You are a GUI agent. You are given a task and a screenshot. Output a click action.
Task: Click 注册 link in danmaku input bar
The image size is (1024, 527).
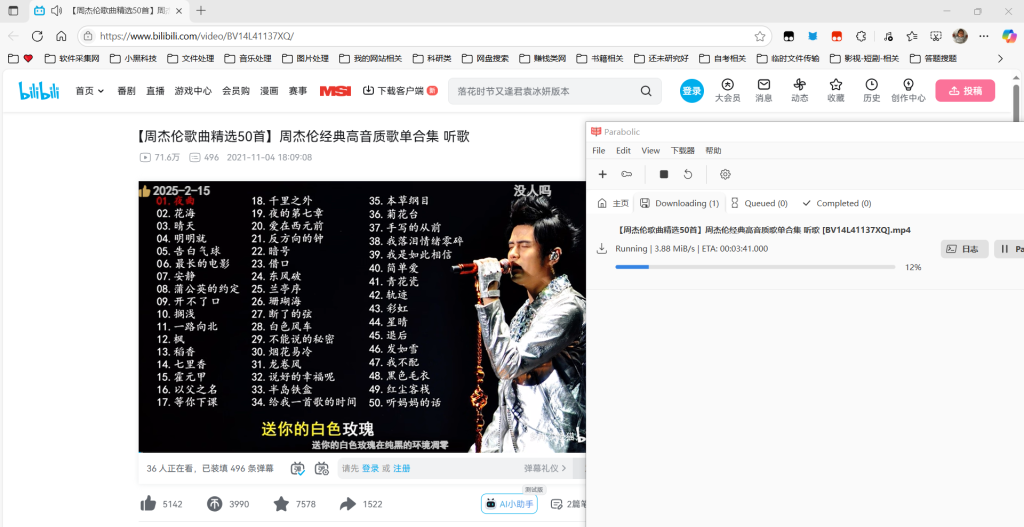tap(402, 468)
